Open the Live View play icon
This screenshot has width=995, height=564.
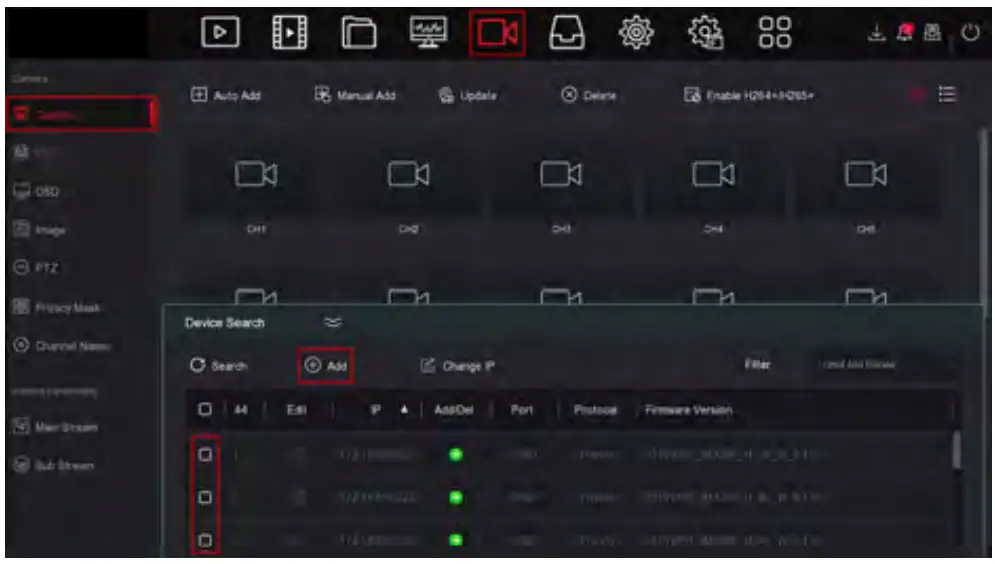[220, 32]
